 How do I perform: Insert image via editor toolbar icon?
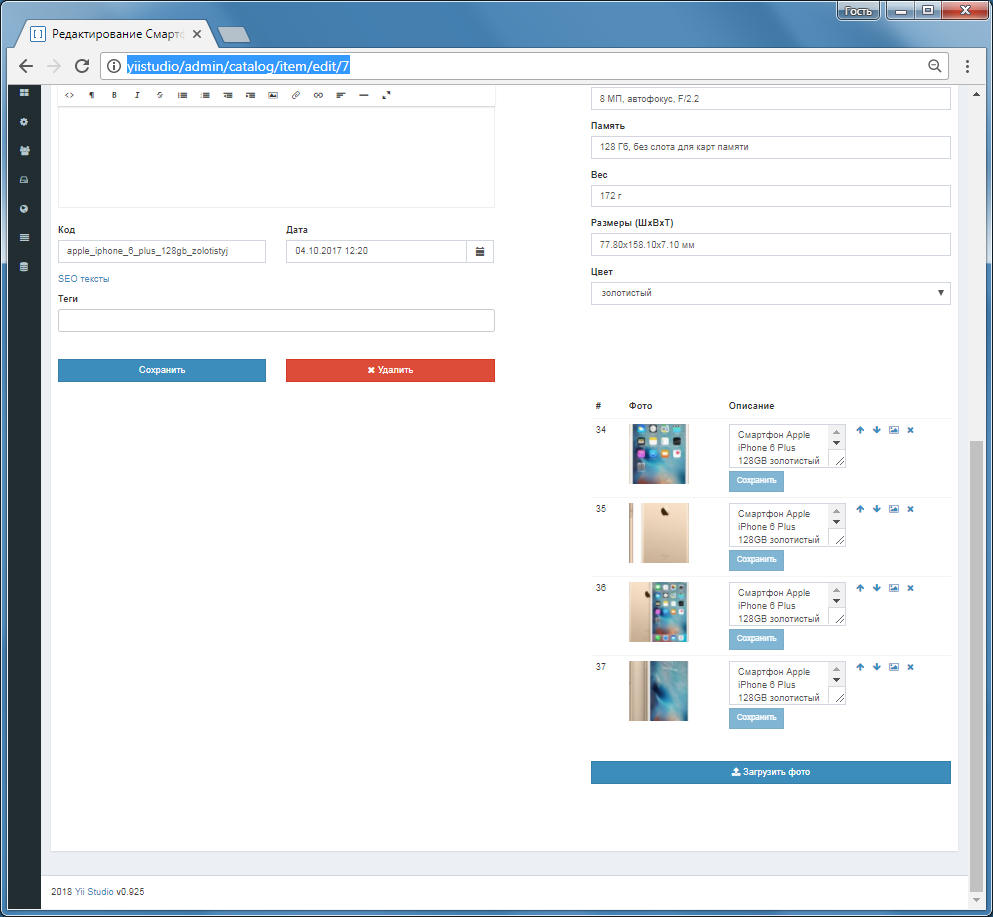pyautogui.click(x=273, y=96)
